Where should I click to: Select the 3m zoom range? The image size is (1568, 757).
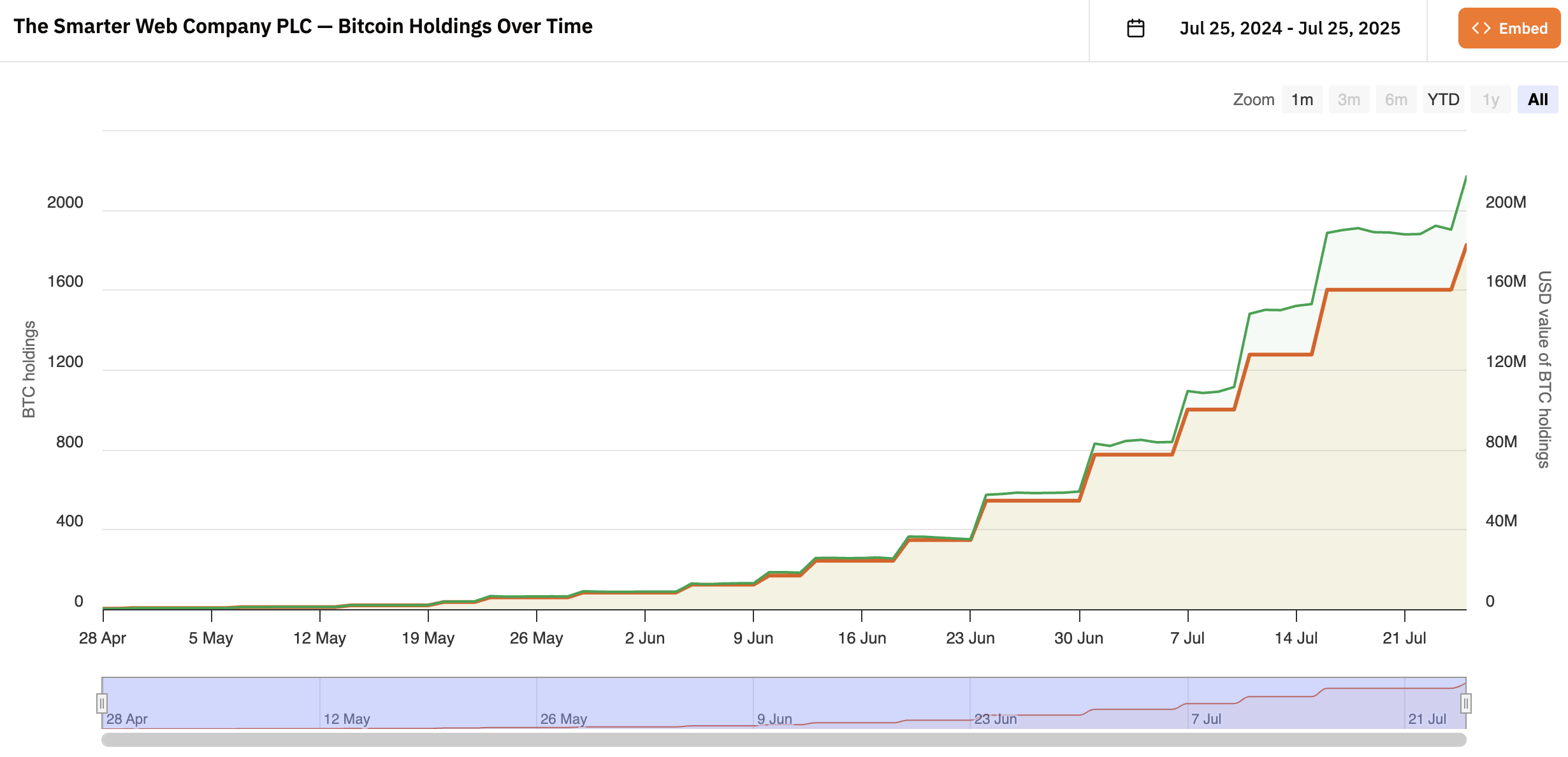[1349, 100]
